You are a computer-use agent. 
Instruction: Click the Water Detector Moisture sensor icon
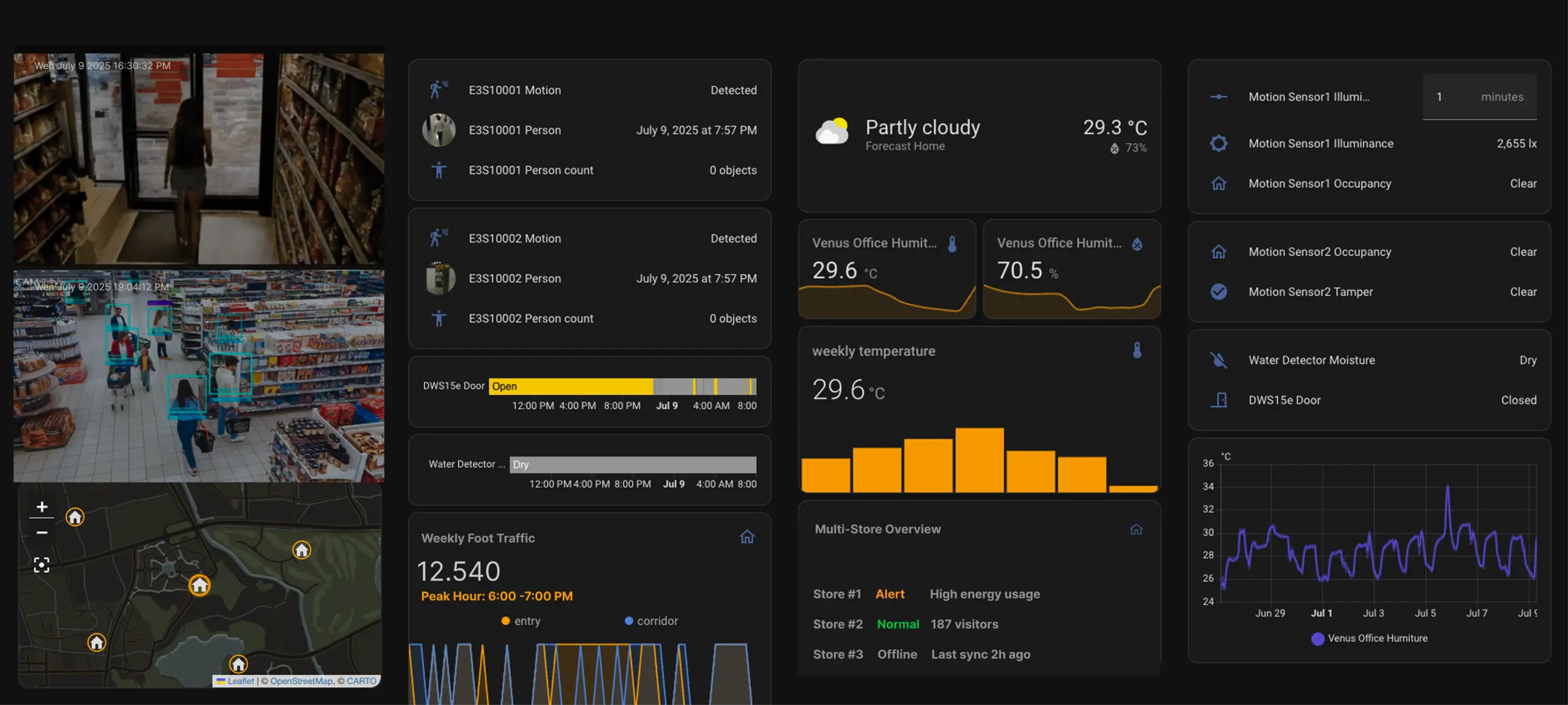tap(1219, 360)
